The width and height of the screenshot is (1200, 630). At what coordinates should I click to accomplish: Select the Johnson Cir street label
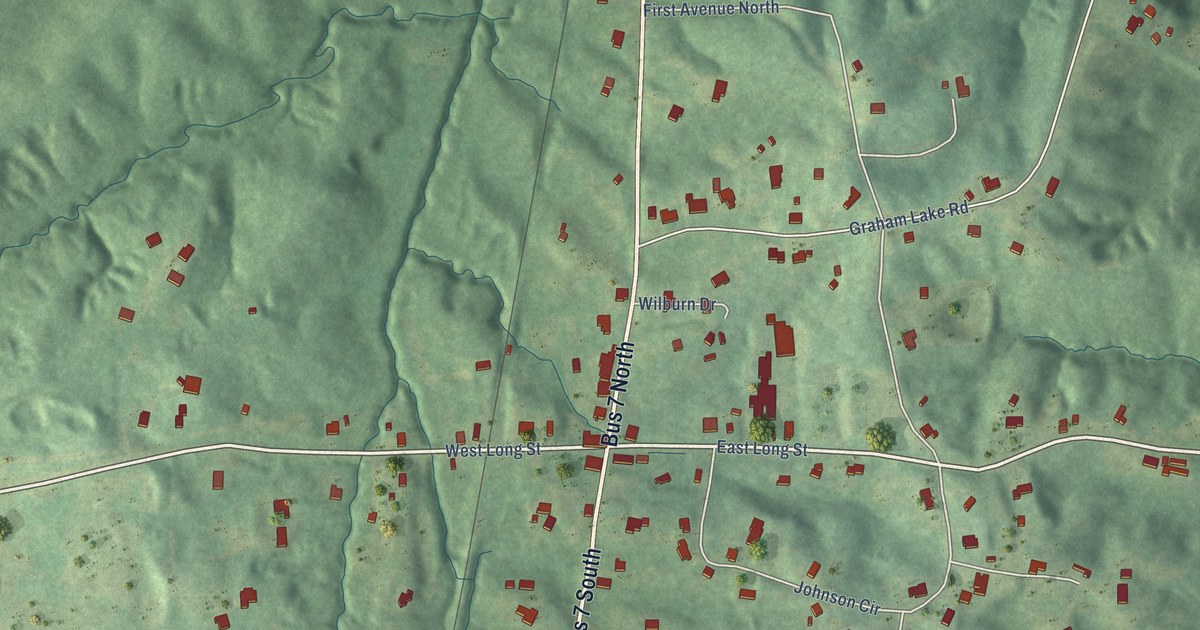coord(839,597)
